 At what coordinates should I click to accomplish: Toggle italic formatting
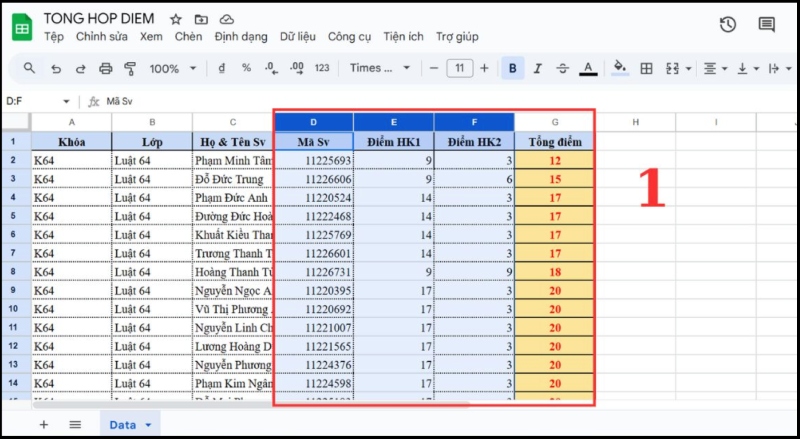(x=537, y=68)
